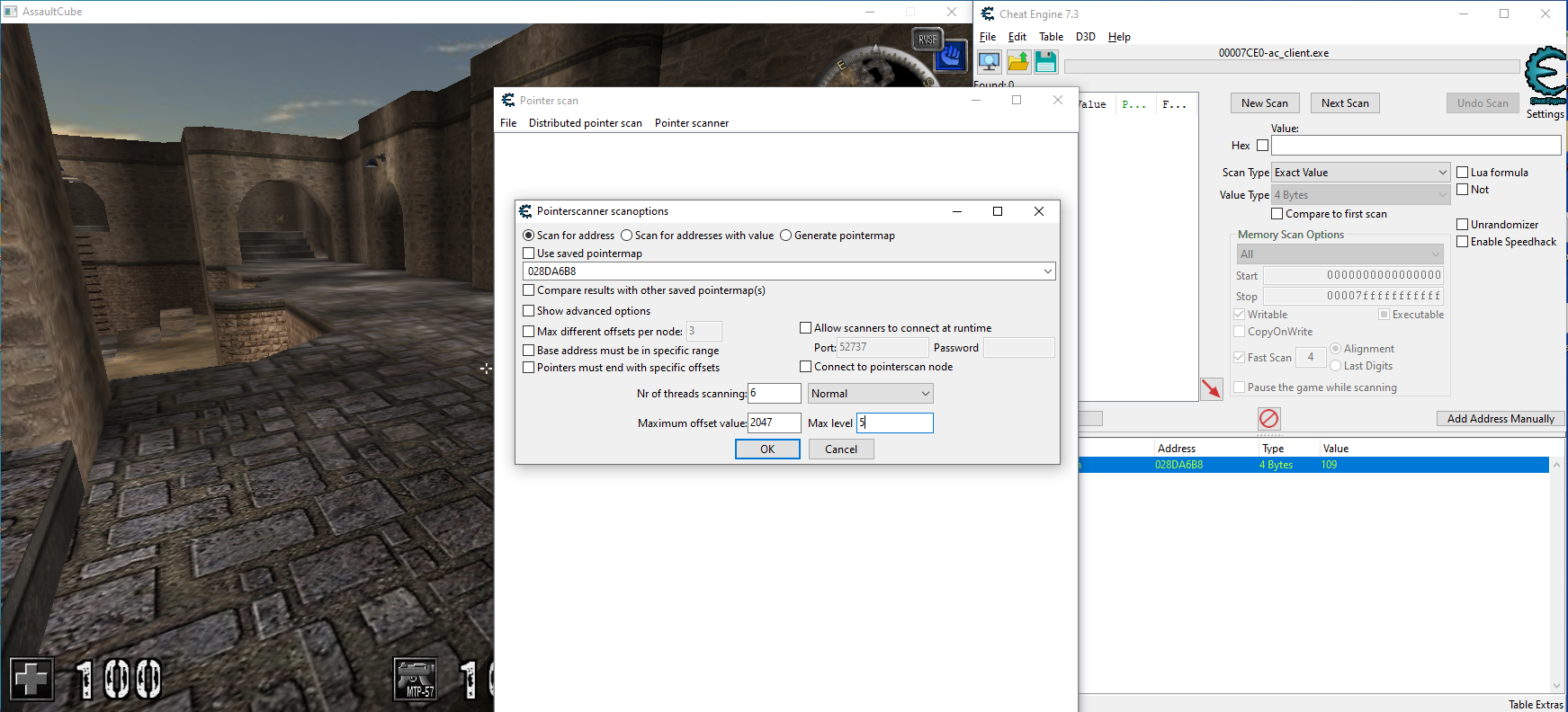Click the Maximum offset value field
1568x712 pixels.
pos(775,423)
